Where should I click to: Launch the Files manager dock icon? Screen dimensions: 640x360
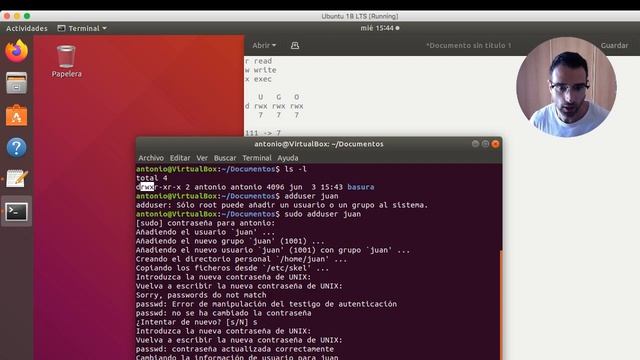tap(16, 83)
